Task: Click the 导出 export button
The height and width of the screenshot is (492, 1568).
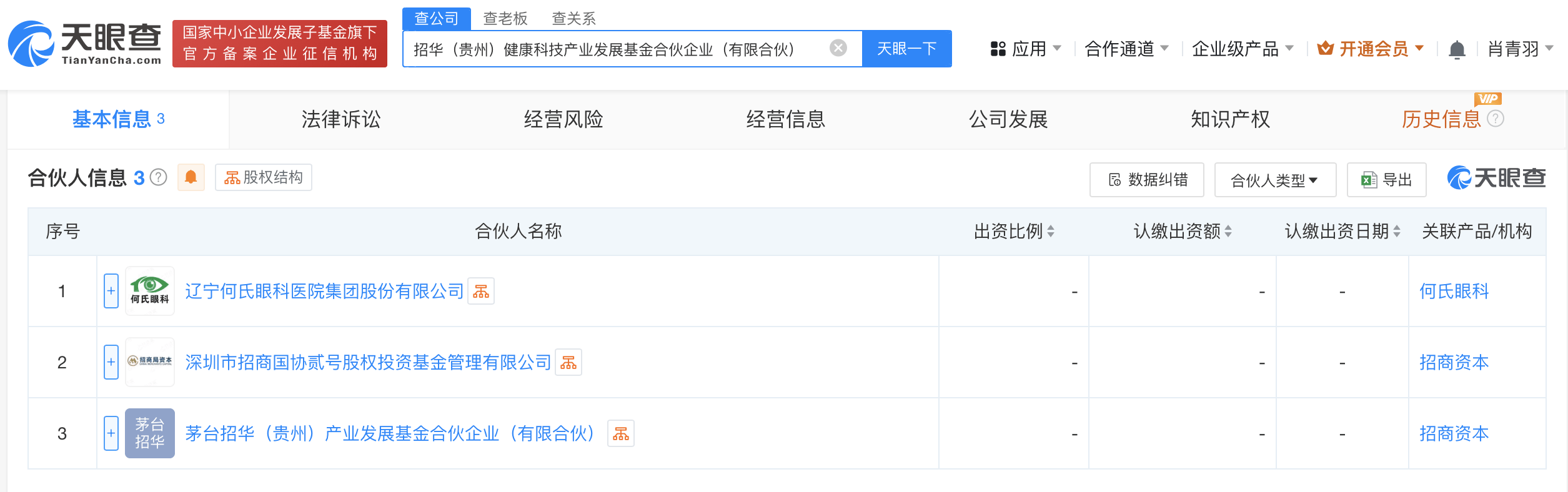Action: pyautogui.click(x=1387, y=180)
